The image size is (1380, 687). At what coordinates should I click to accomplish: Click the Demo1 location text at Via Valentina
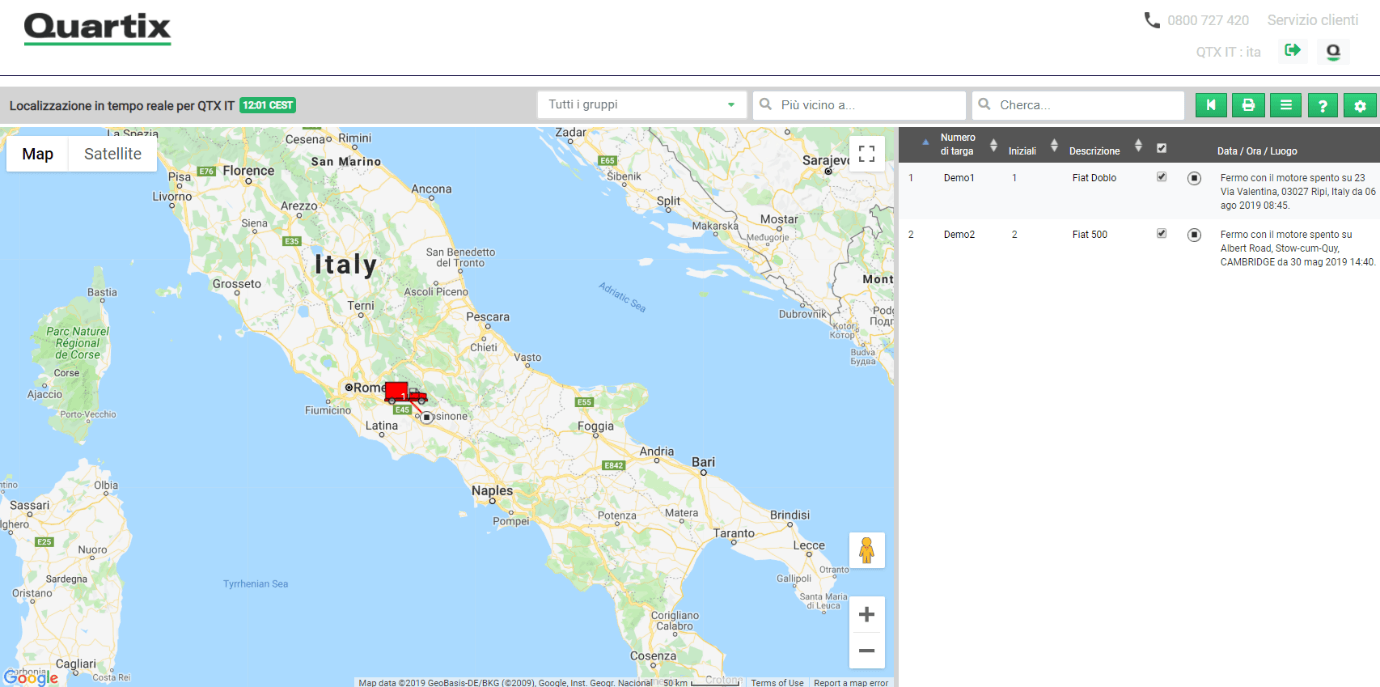pyautogui.click(x=1298, y=192)
